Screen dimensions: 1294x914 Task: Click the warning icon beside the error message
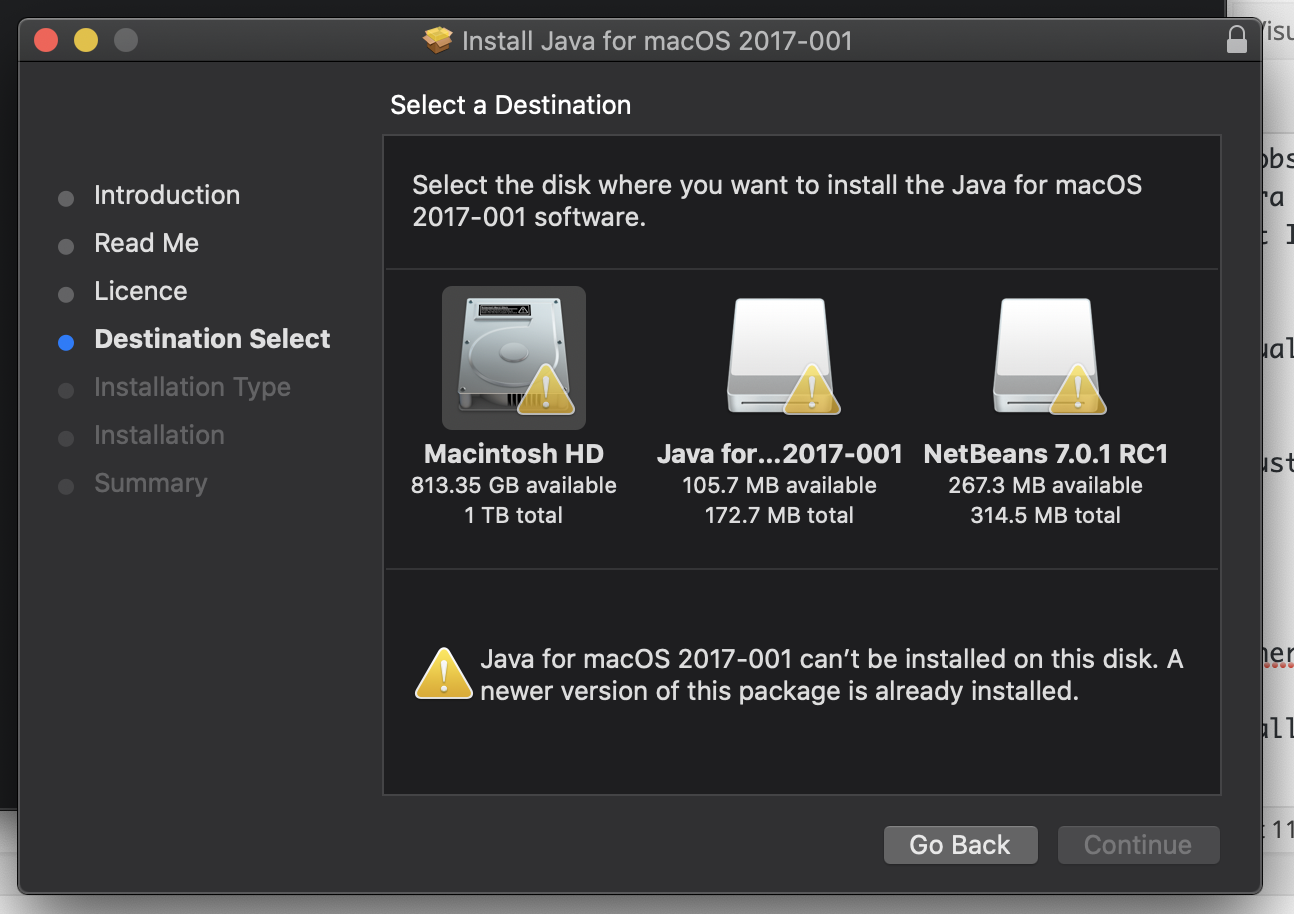point(444,673)
